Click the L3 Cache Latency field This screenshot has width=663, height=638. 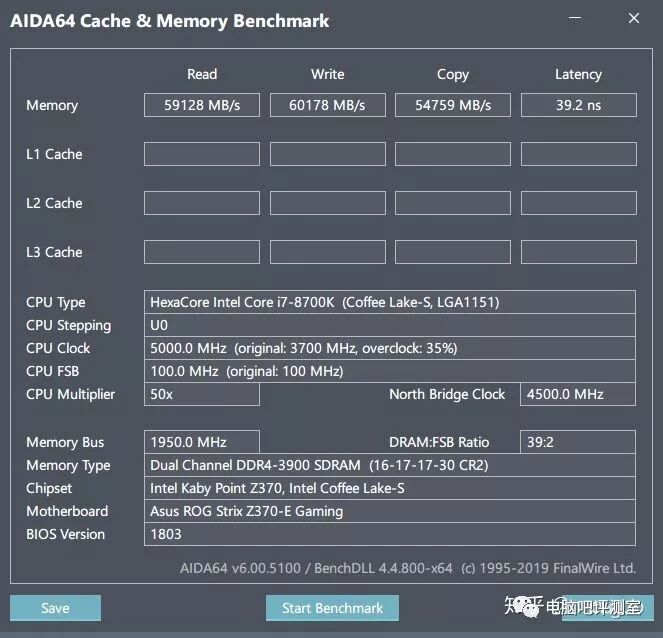578,252
